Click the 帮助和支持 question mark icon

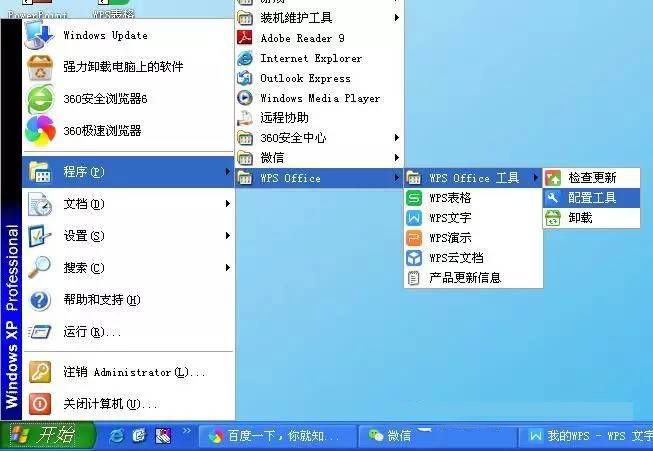tap(40, 300)
